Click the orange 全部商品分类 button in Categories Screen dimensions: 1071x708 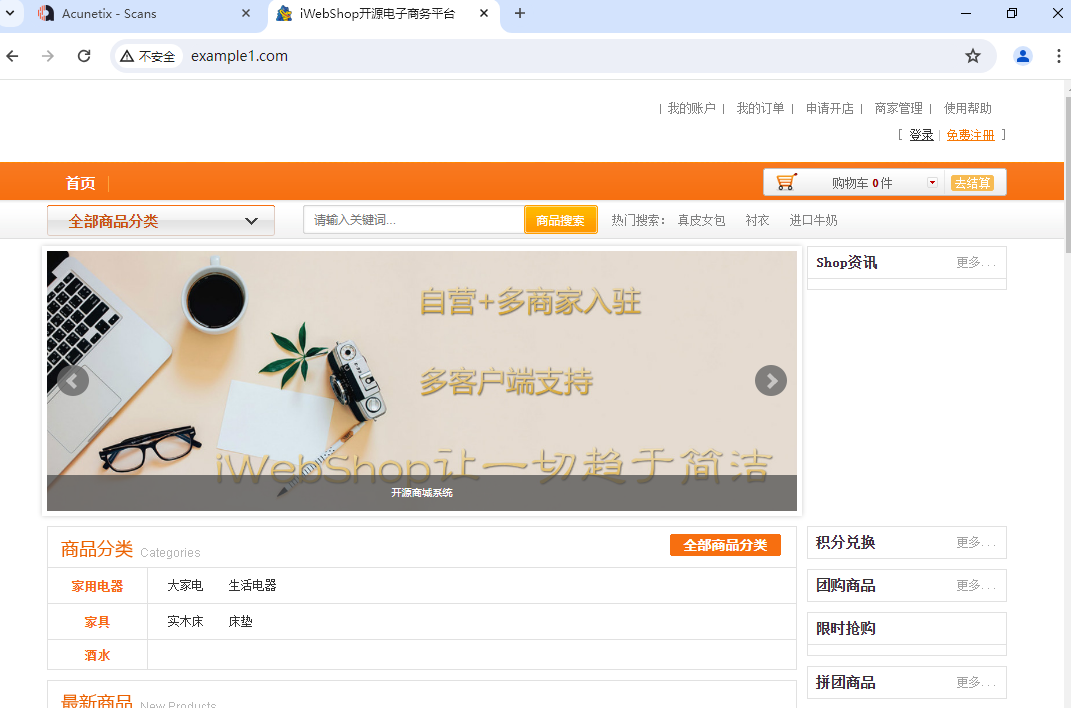click(725, 545)
